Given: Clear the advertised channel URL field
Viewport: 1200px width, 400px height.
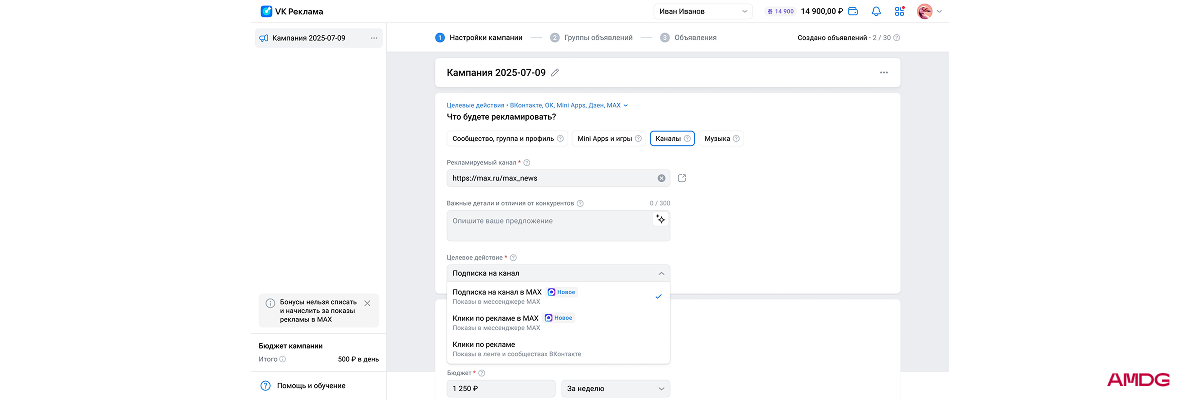Looking at the screenshot, I should pos(661,178).
